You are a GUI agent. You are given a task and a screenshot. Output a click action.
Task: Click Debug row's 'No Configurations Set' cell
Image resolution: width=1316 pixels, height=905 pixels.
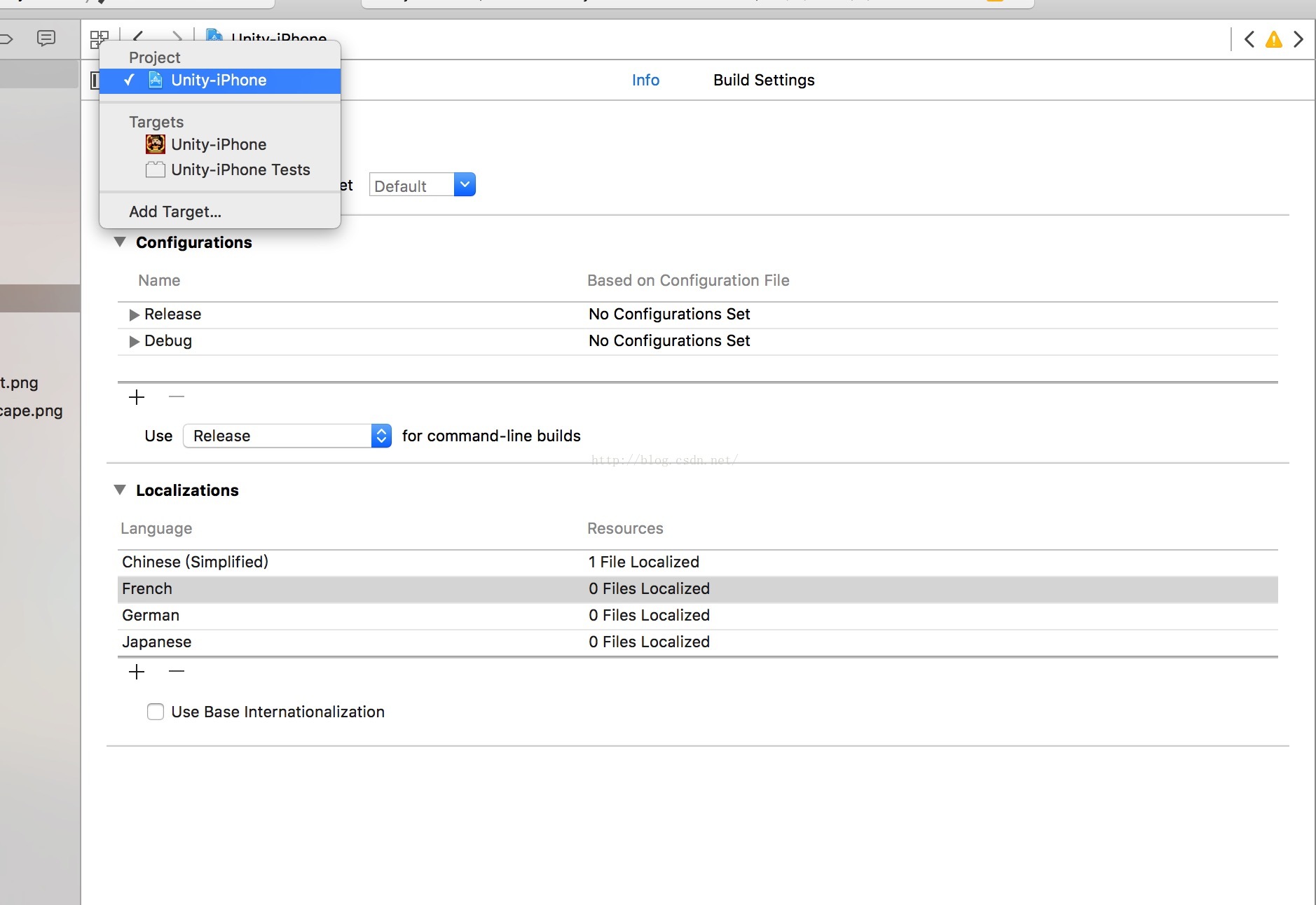[669, 340]
